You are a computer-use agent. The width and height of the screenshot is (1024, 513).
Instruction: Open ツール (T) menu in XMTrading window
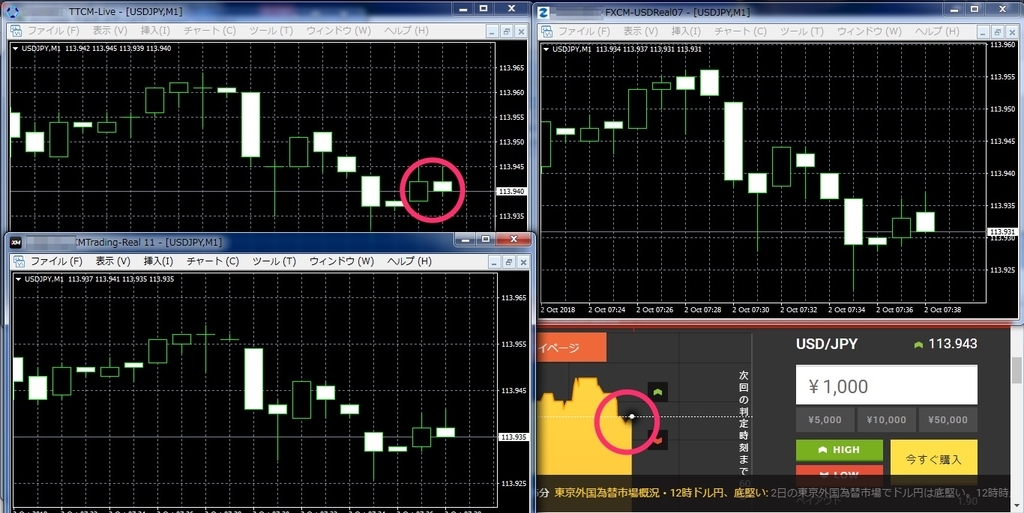tap(274, 261)
